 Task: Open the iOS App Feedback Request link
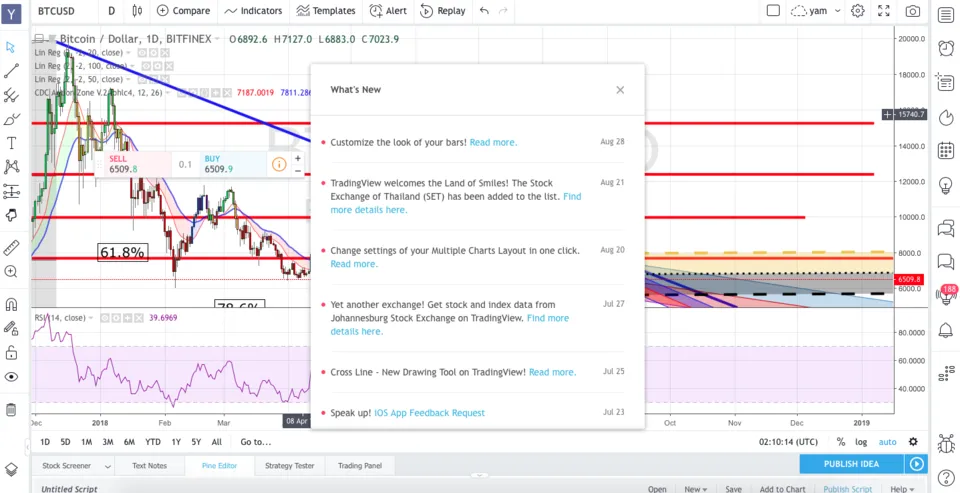429,413
